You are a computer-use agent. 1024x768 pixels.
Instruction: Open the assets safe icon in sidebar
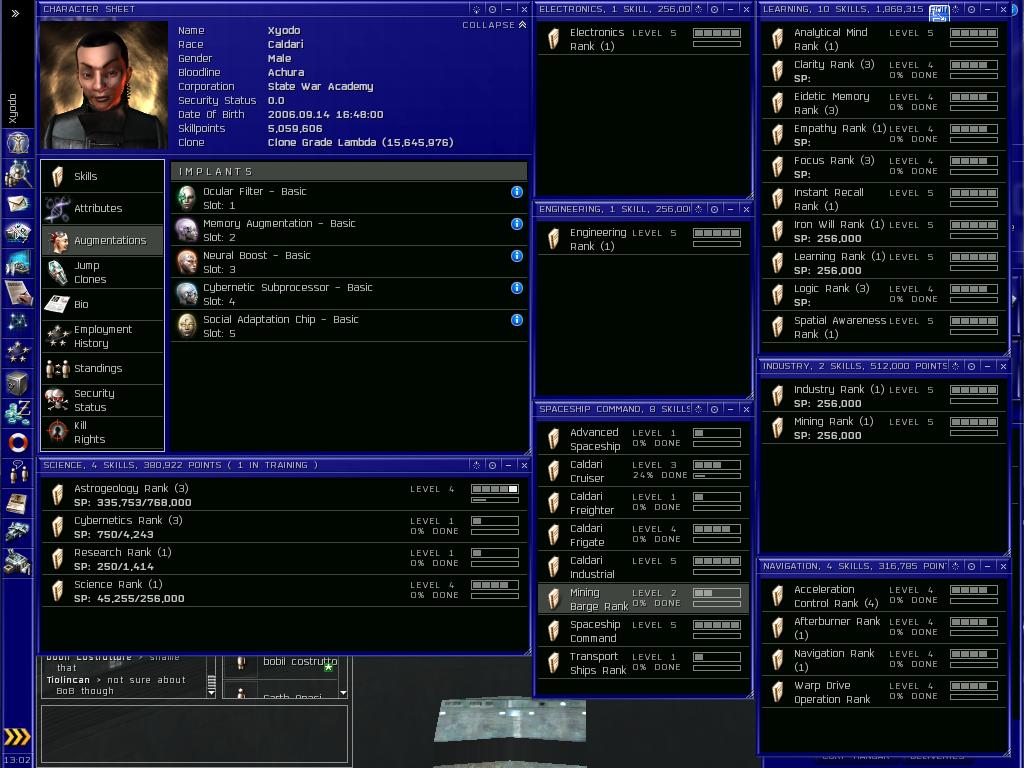(18, 383)
